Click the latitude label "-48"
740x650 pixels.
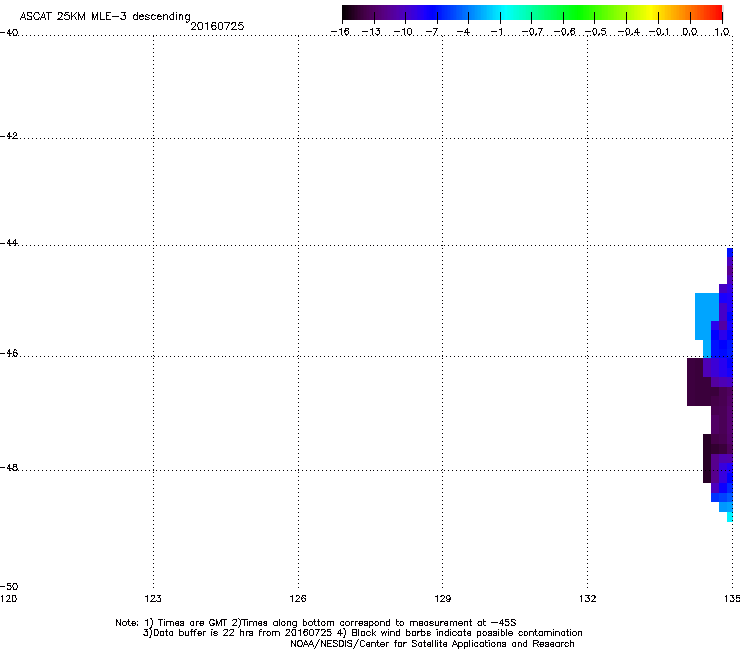tap(9, 467)
